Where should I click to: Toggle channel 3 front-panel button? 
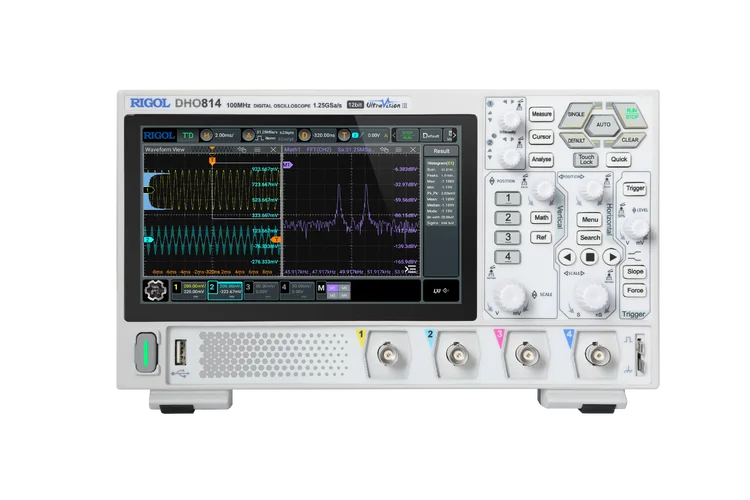508,237
